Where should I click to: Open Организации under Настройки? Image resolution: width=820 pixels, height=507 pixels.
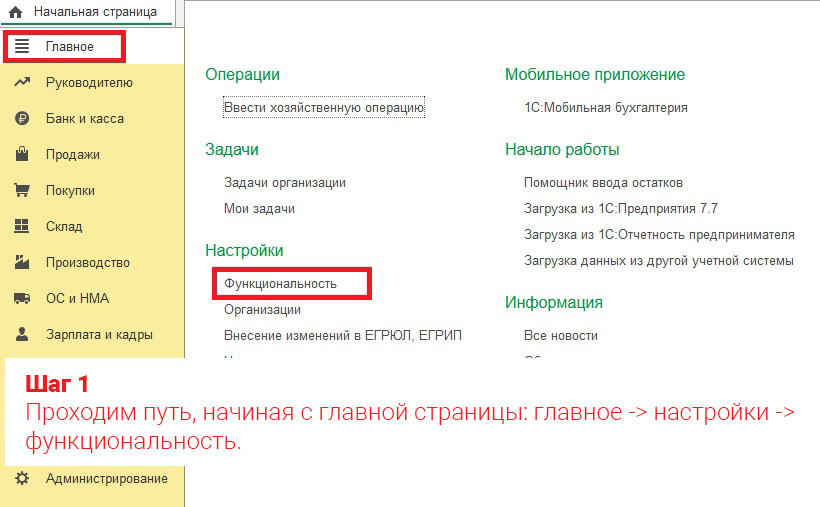[263, 309]
